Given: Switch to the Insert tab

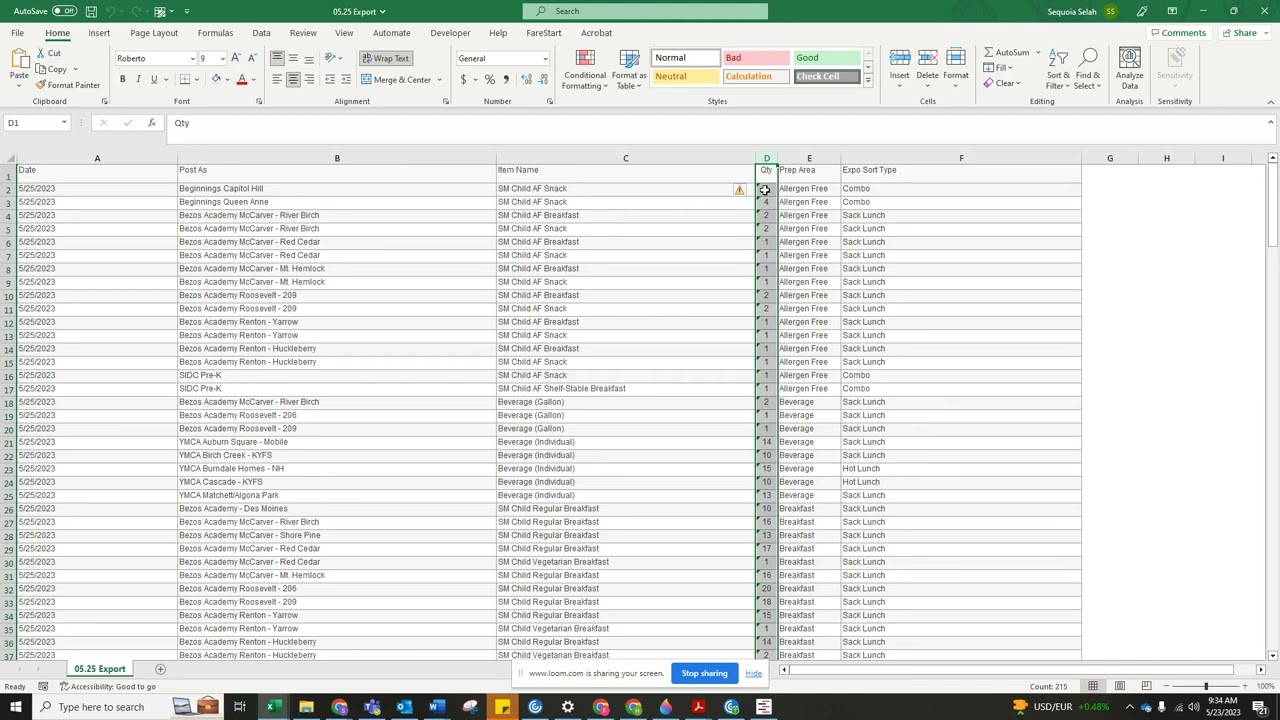Looking at the screenshot, I should (99, 33).
